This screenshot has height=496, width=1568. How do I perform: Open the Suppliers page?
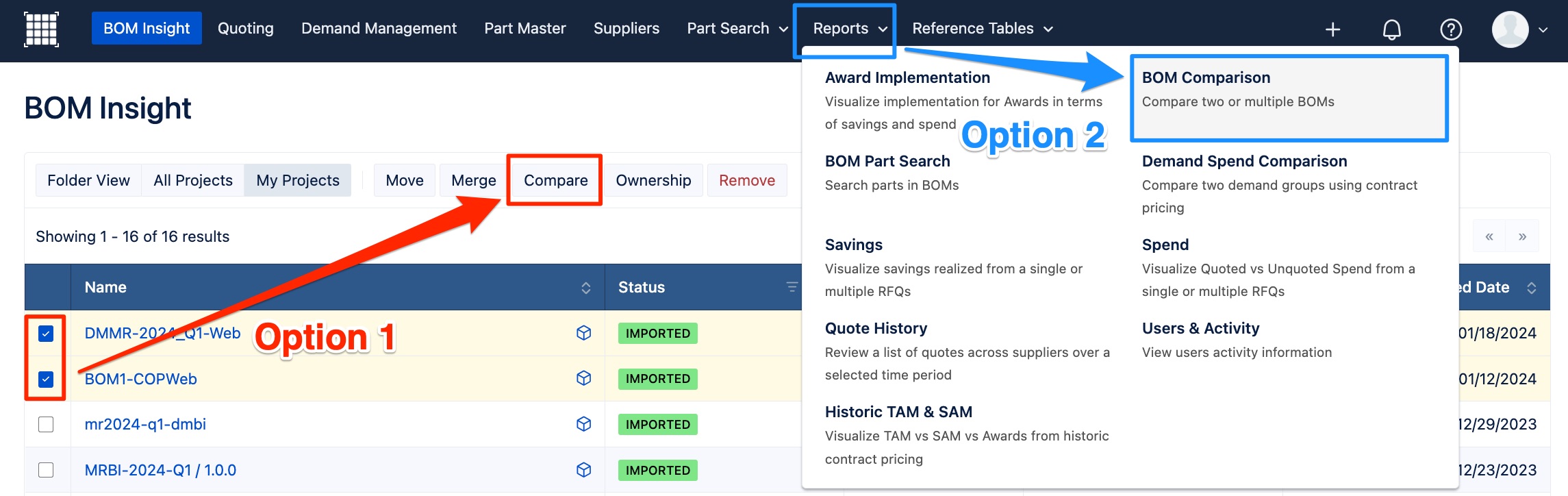(x=627, y=28)
